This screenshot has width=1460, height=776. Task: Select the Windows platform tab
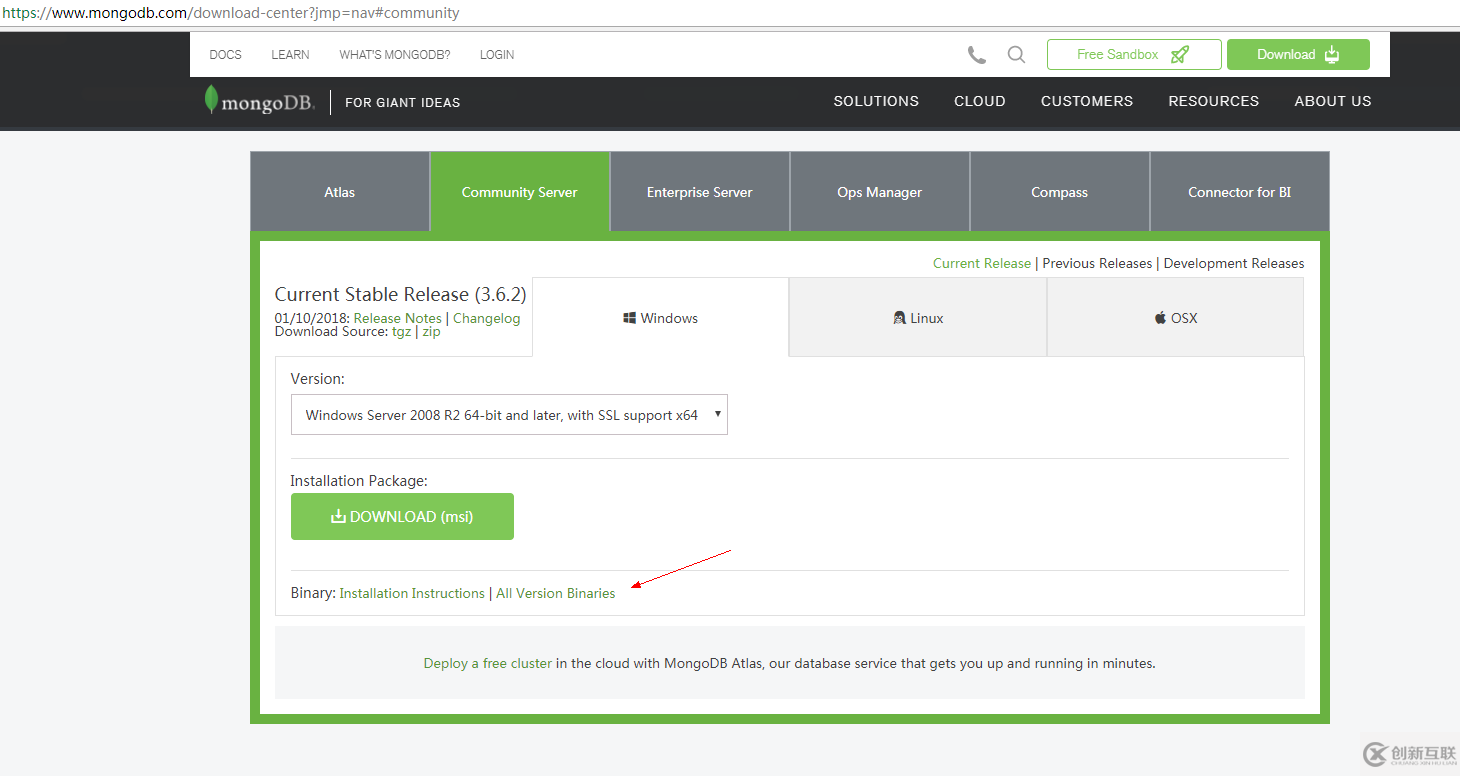pyautogui.click(x=661, y=317)
